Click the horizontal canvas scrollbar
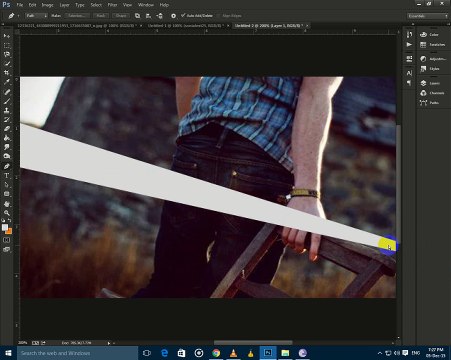Image resolution: width=451 pixels, height=360 pixels. [x=253, y=343]
